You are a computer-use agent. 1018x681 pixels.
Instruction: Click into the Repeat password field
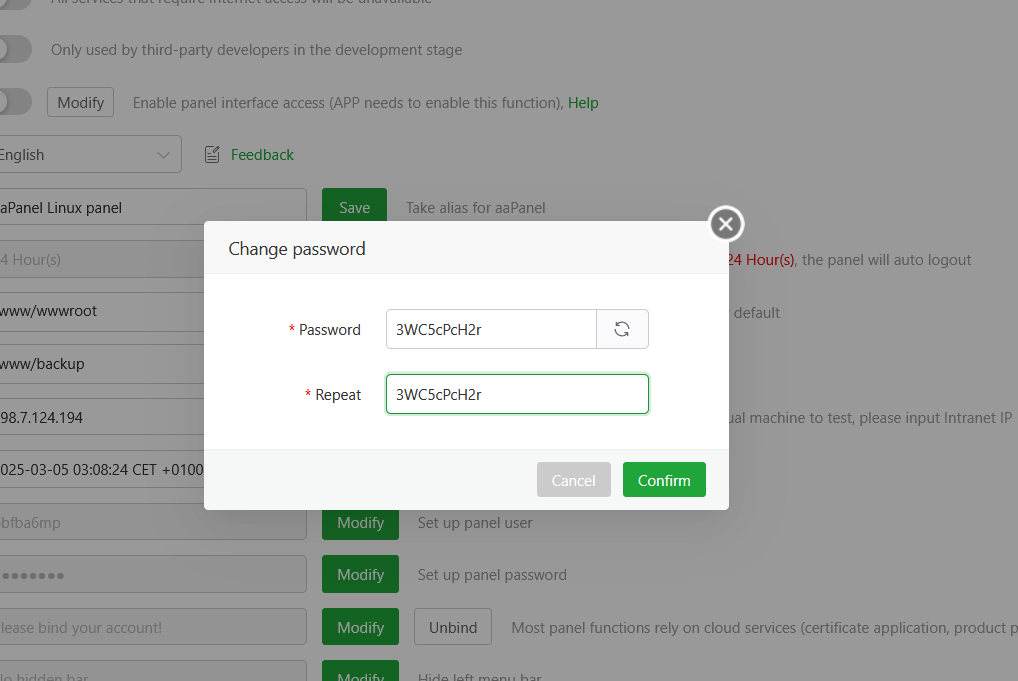517,394
